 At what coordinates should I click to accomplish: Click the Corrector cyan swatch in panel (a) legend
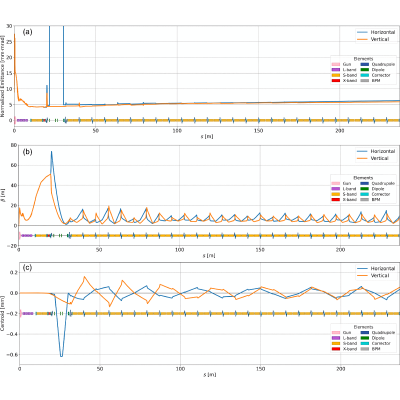[365, 75]
